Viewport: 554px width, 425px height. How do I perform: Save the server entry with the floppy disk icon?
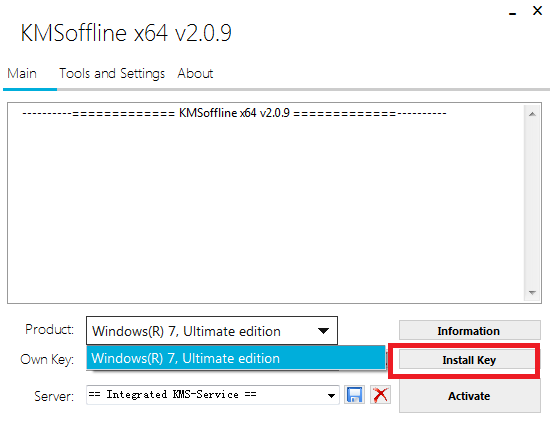[x=354, y=395]
